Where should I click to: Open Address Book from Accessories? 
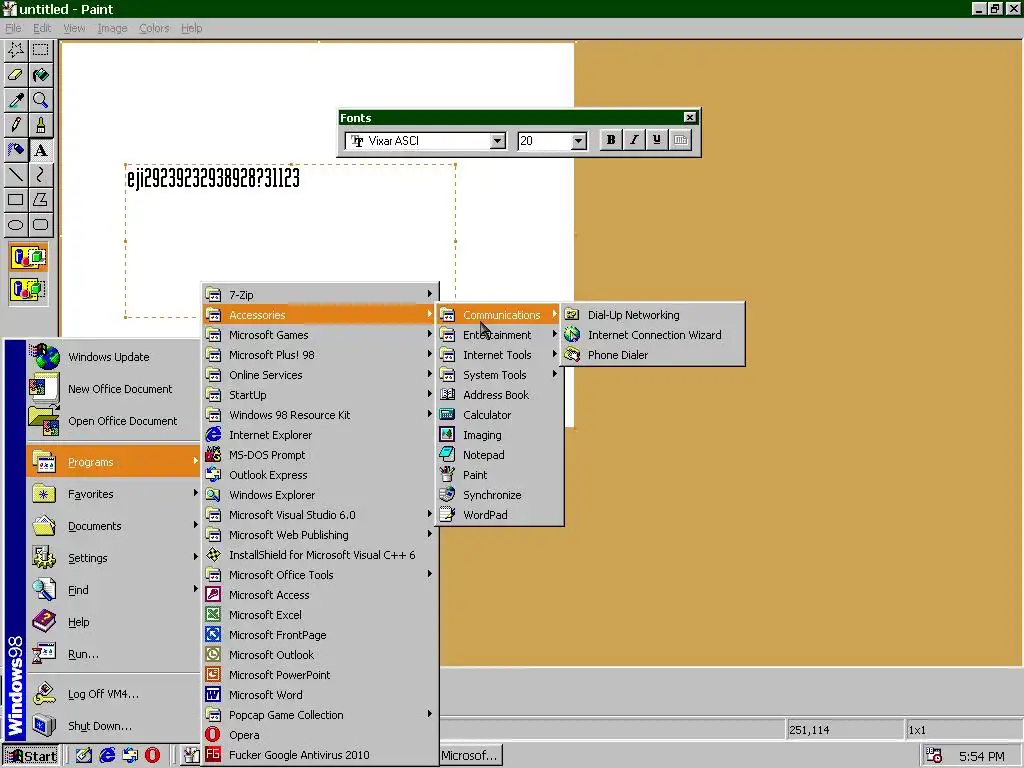click(x=500, y=394)
